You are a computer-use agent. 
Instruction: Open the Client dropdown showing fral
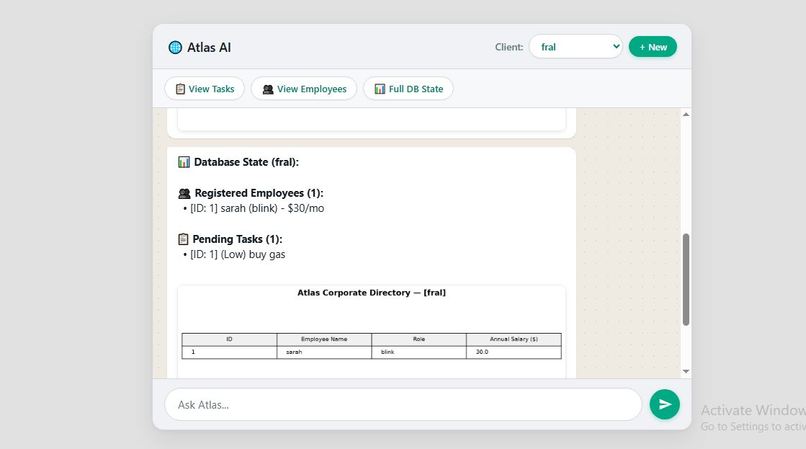(x=576, y=47)
